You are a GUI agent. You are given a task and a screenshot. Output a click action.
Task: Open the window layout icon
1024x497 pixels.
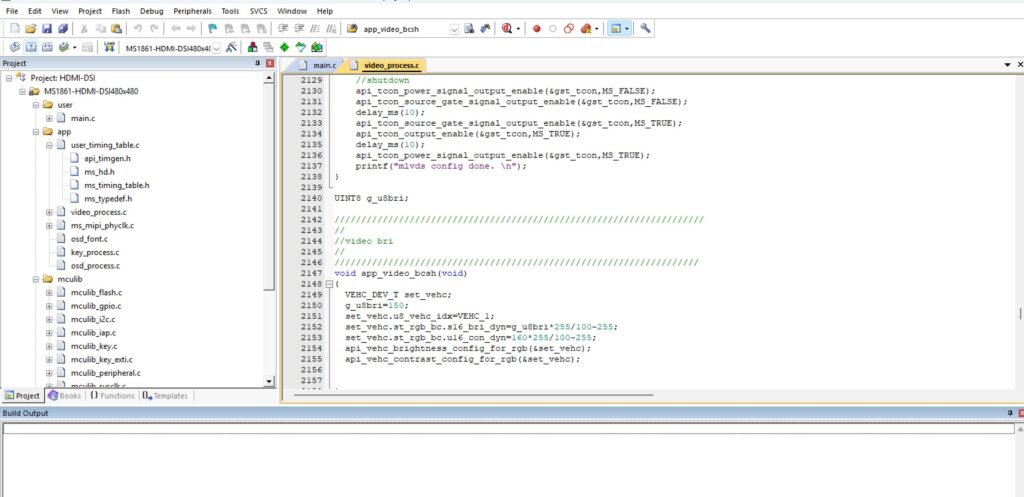[x=615, y=29]
